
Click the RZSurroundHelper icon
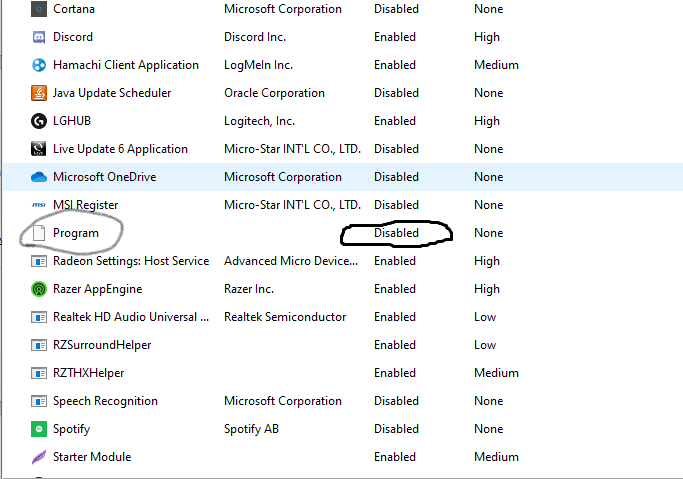[39, 345]
